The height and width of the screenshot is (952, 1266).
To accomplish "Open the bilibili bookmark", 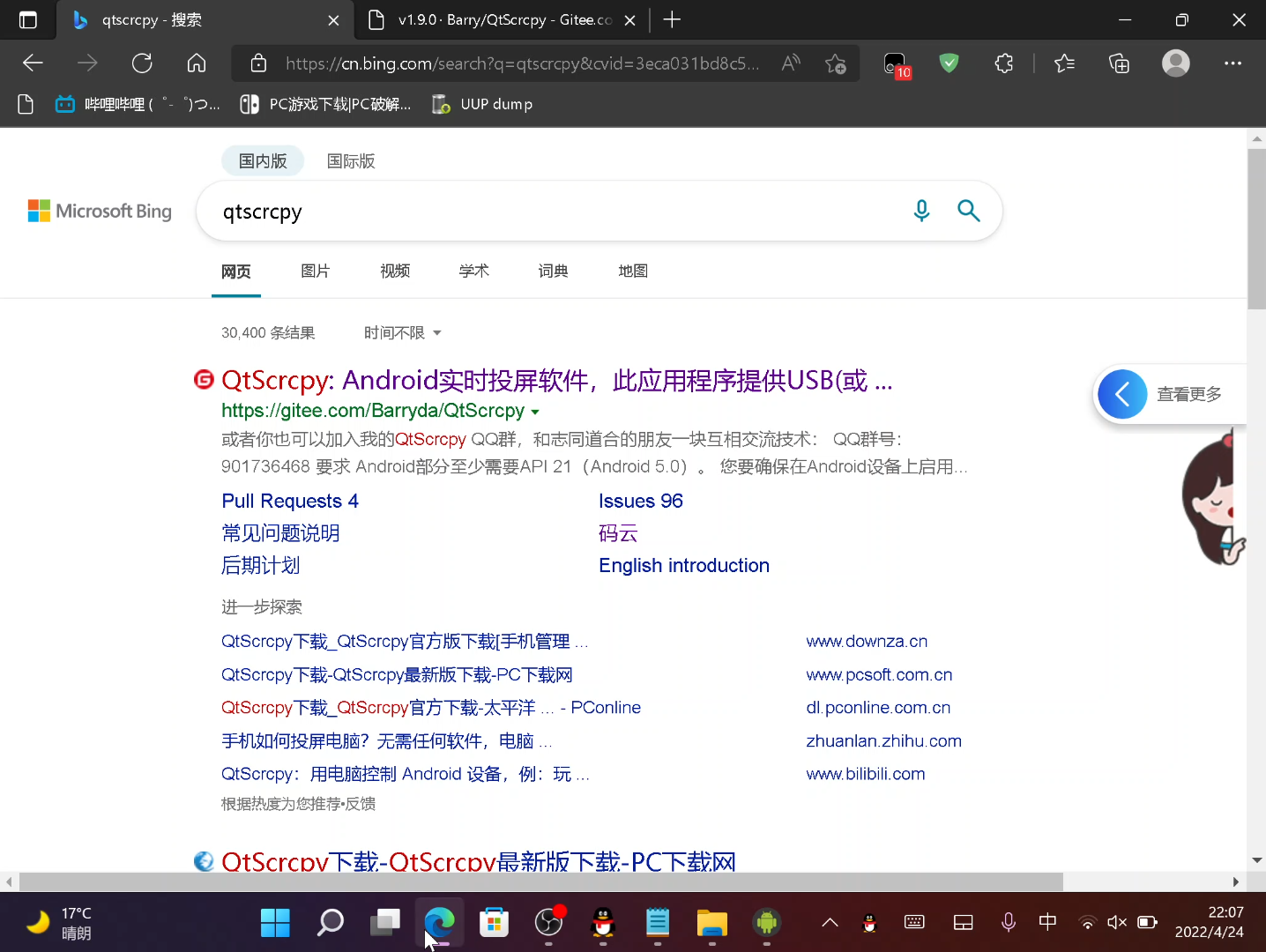I will tap(138, 104).
